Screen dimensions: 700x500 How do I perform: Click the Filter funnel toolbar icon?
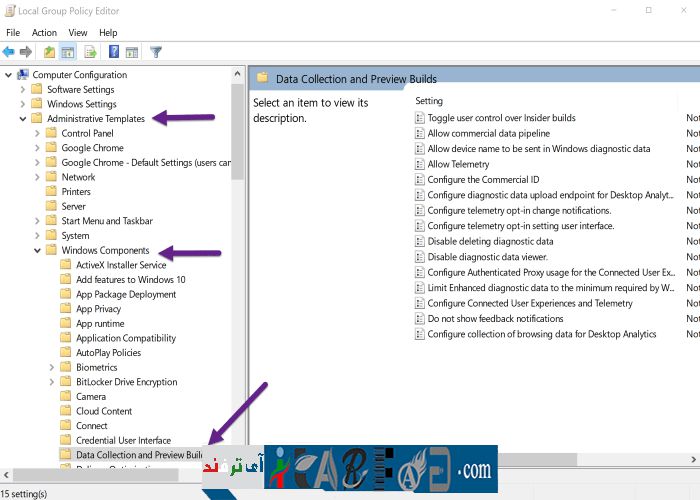[x=156, y=52]
